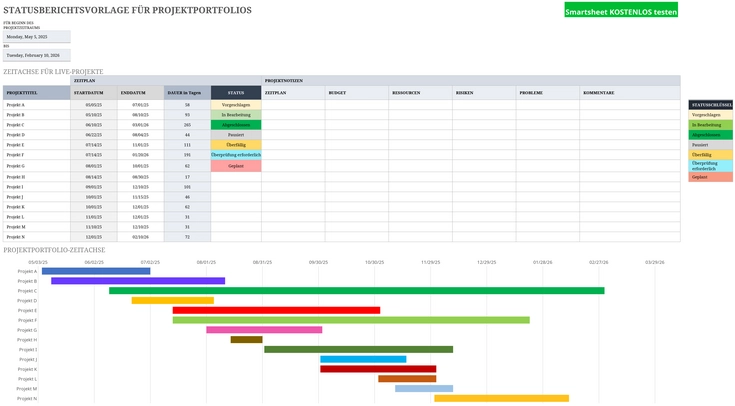This screenshot has height=406, width=735.
Task: Select the start date field Monday, May 5, 2025
Action: pyautogui.click(x=37, y=37)
